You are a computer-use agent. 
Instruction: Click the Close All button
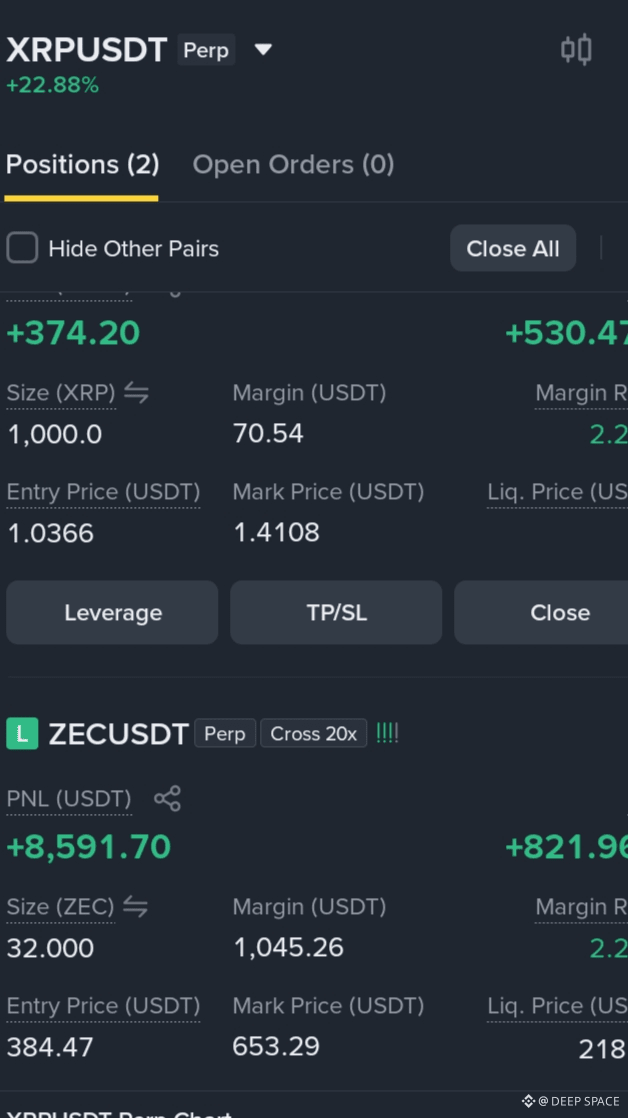pyautogui.click(x=513, y=248)
